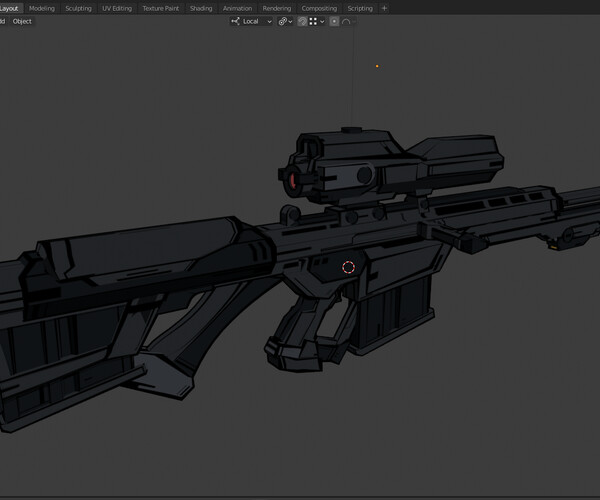Switch to the Sculpting workspace tab
This screenshot has height=500, width=600.
pos(78,8)
